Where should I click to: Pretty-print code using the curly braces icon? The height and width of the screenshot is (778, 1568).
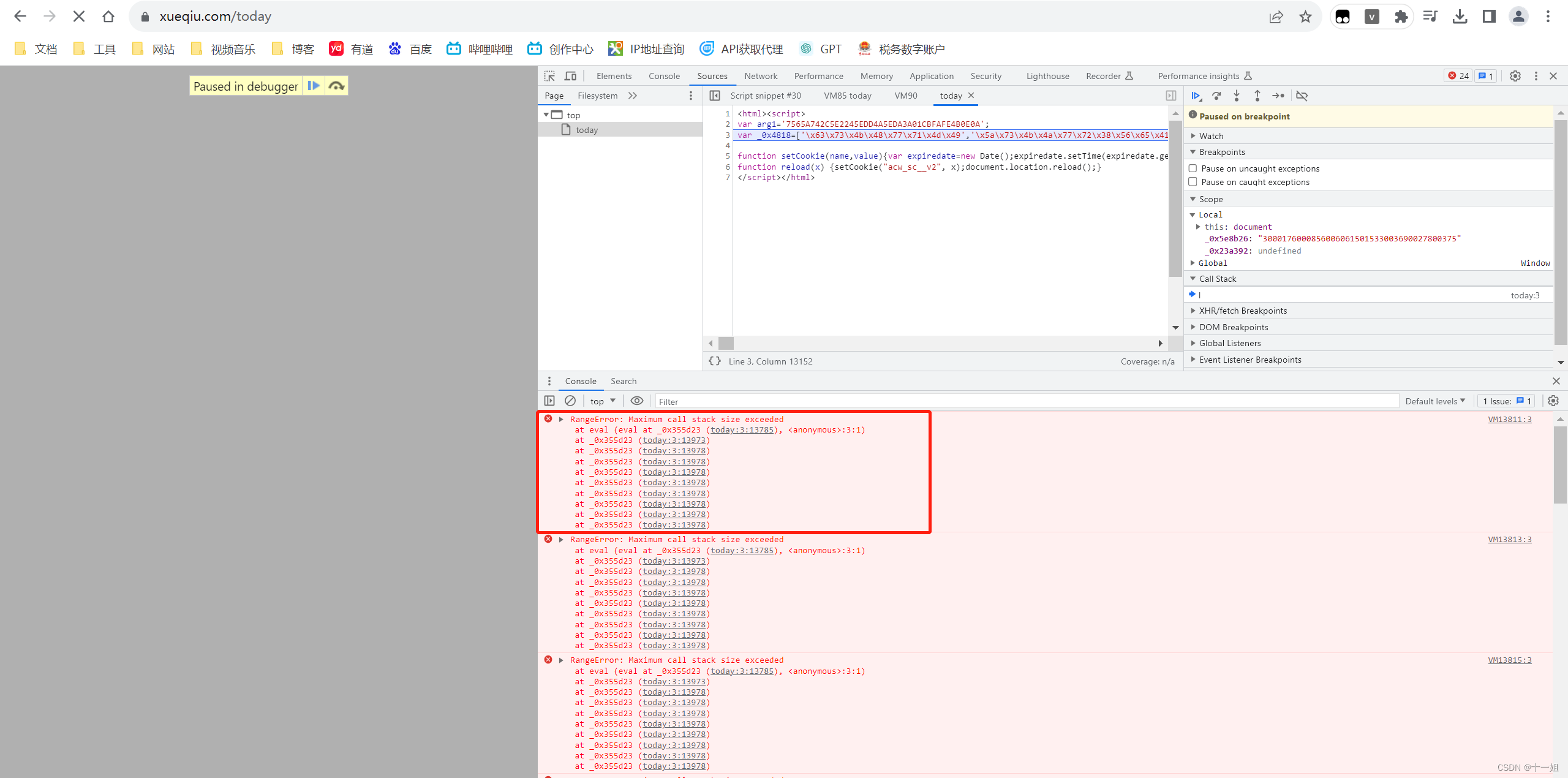point(714,361)
